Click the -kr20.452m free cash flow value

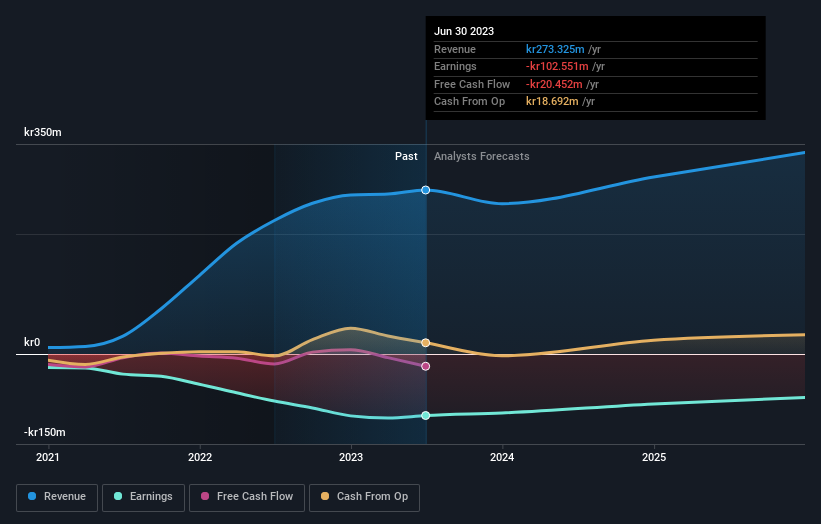coord(554,84)
